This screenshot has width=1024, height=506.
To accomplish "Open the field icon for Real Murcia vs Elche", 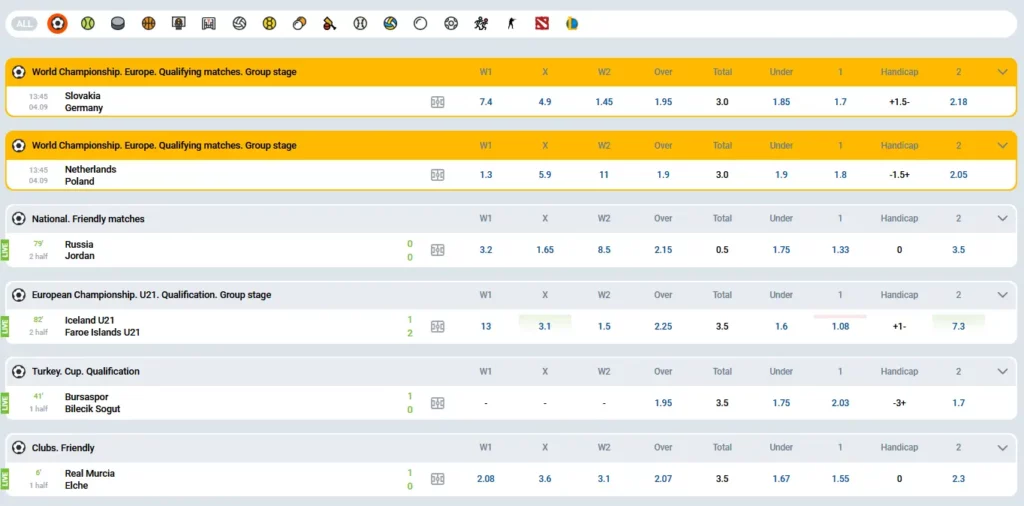I will click(x=437, y=479).
